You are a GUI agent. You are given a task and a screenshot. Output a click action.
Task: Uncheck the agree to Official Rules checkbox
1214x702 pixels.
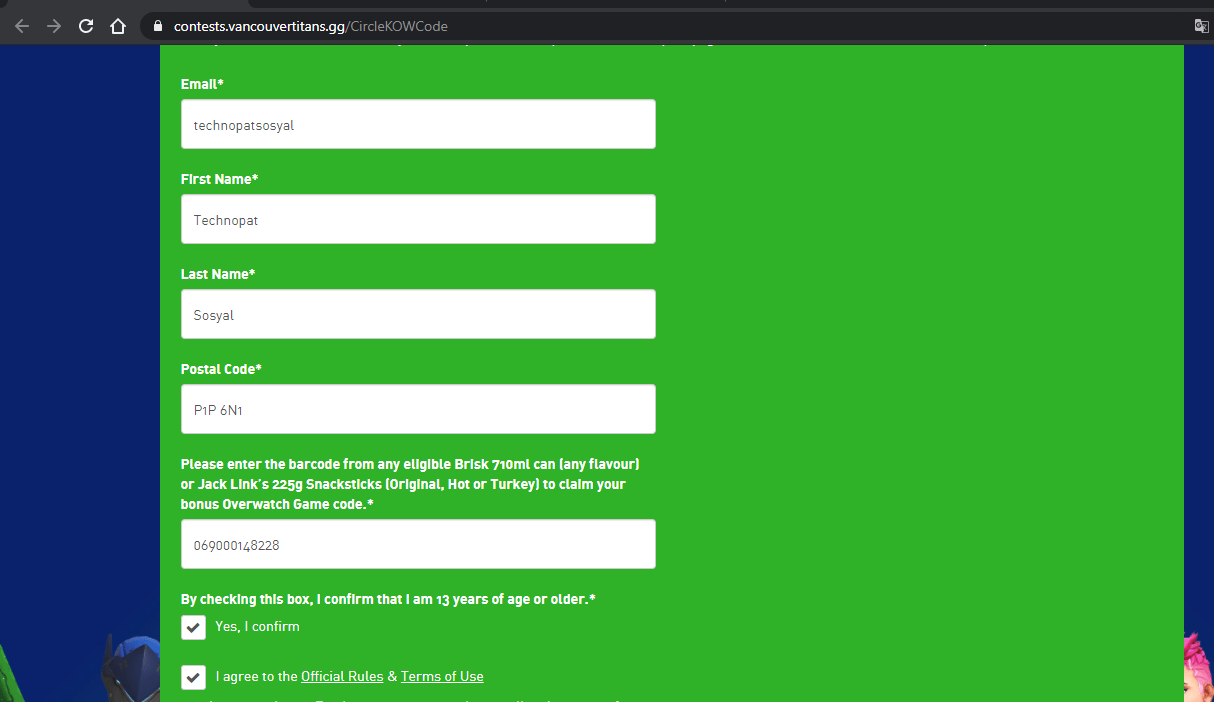point(193,677)
